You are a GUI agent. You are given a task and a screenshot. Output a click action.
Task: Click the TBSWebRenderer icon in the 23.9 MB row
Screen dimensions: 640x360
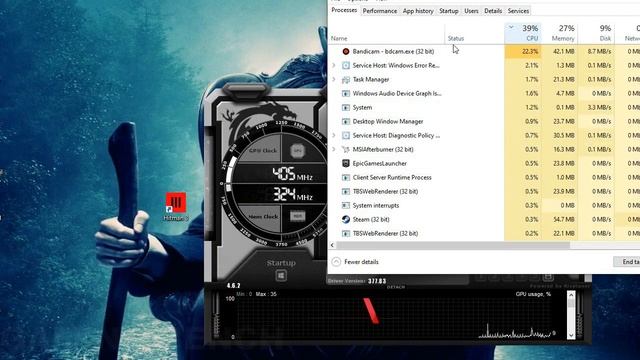346,191
